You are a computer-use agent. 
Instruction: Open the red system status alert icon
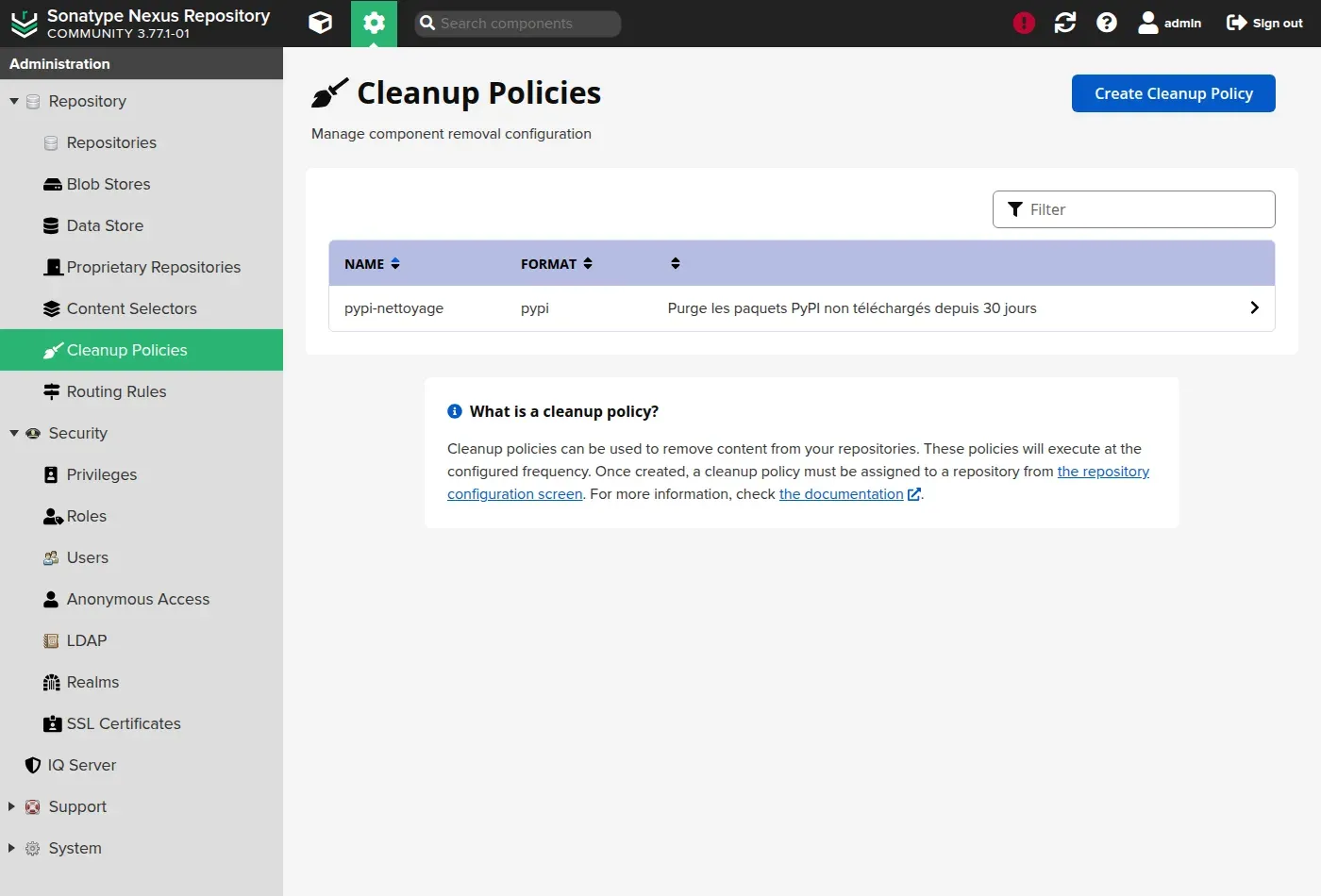point(1024,23)
